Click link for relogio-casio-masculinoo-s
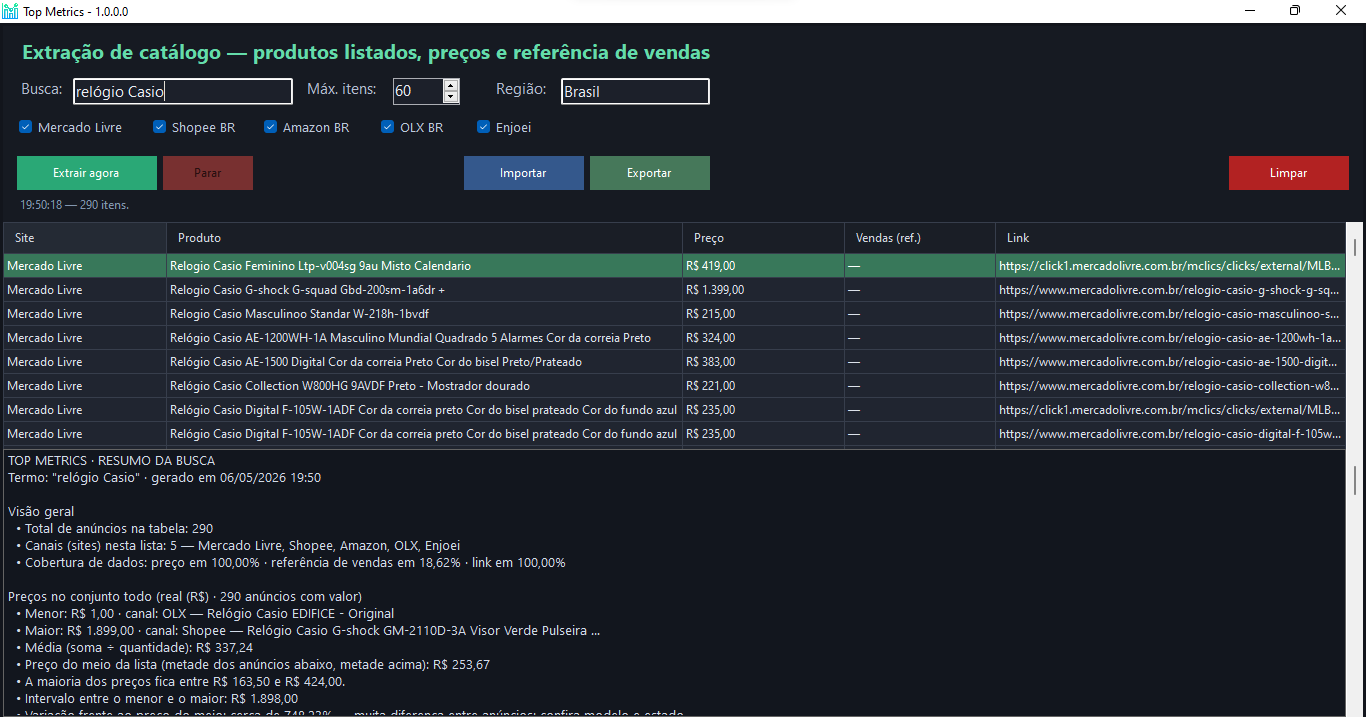Screen dimensions: 1366x717 click(x=1170, y=314)
